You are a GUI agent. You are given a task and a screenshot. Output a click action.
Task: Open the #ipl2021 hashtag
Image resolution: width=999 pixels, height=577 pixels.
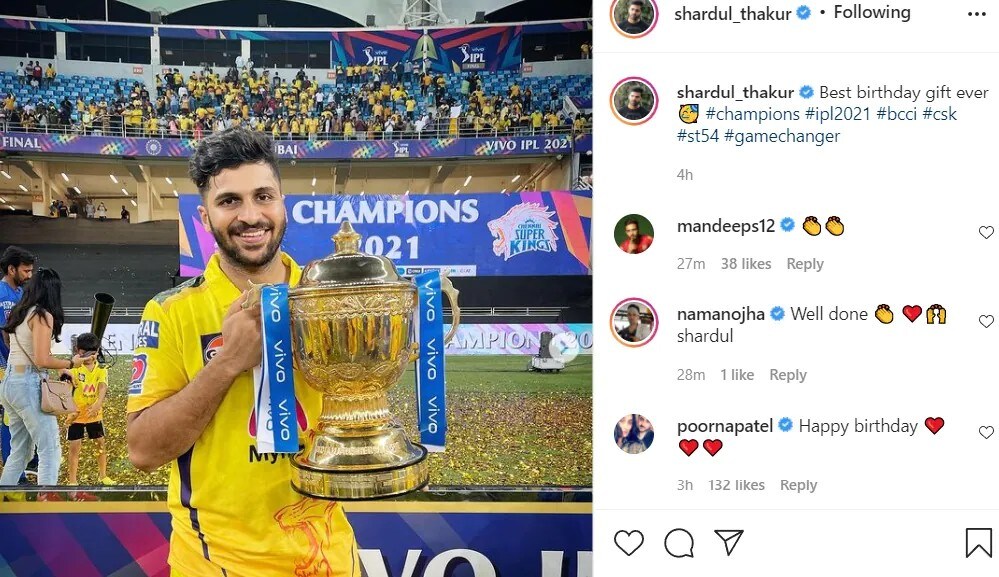[x=837, y=114]
